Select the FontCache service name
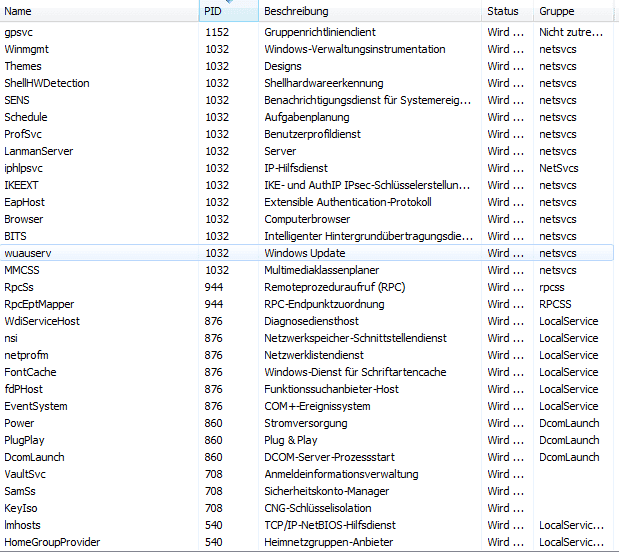The image size is (619, 552). tap(30, 372)
